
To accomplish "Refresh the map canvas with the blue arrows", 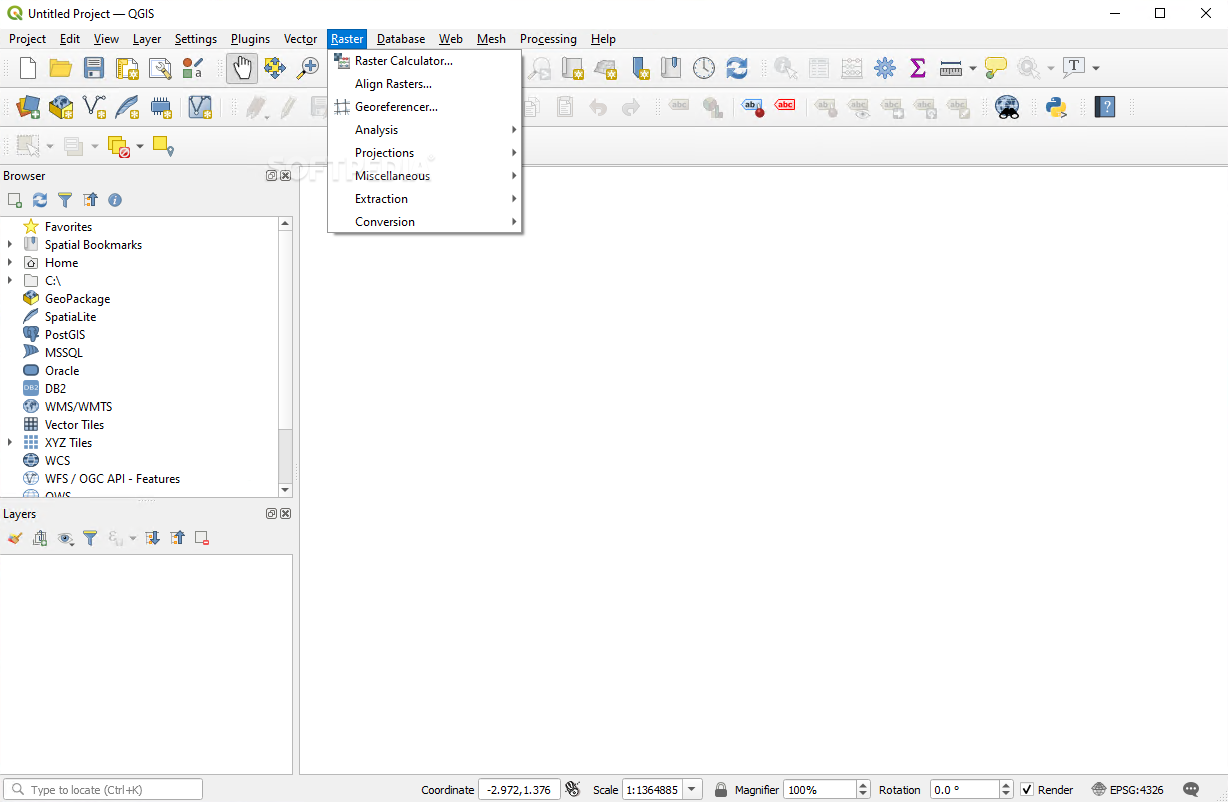I will 737,68.
